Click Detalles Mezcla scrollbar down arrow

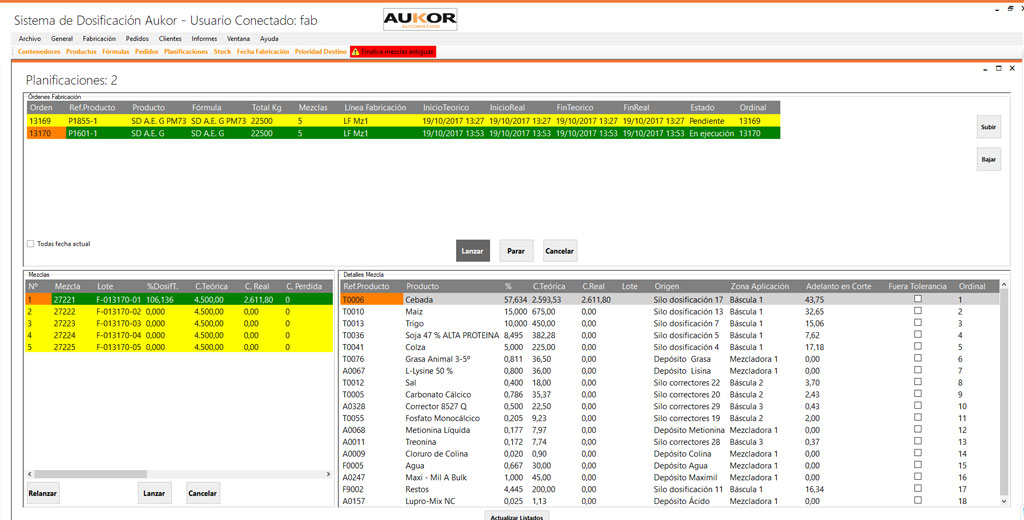click(1004, 500)
